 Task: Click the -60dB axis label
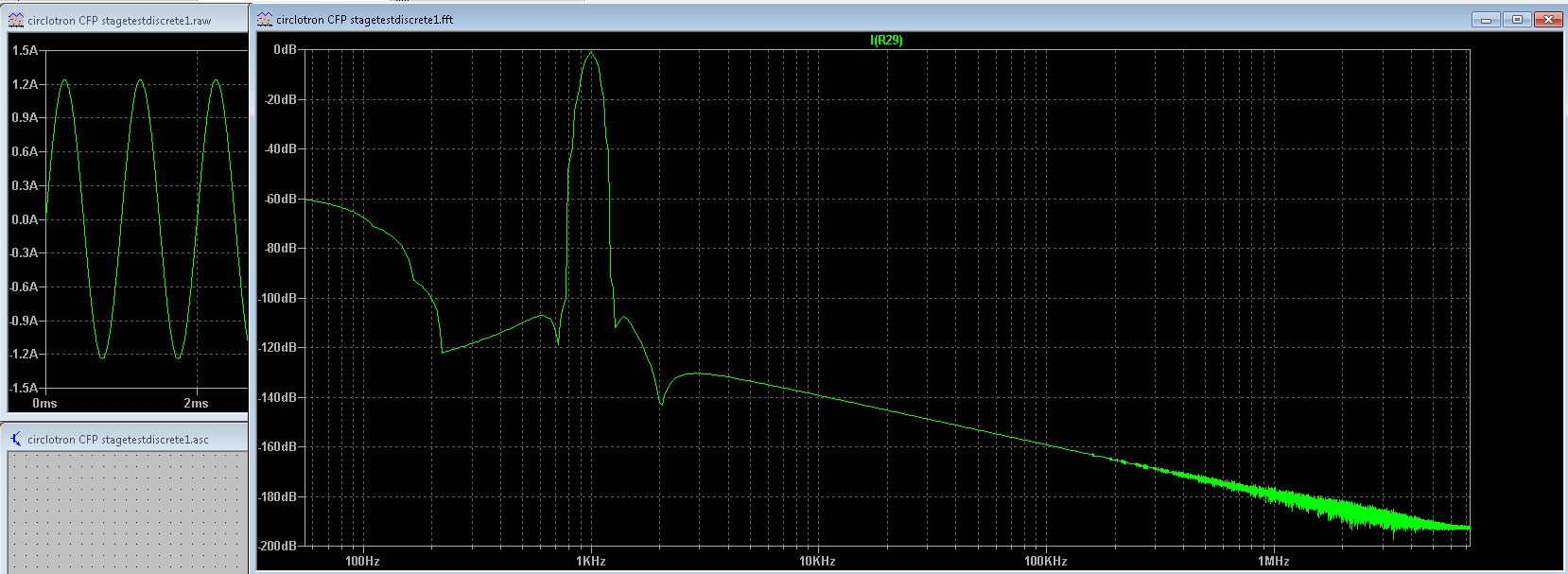pyautogui.click(x=281, y=199)
